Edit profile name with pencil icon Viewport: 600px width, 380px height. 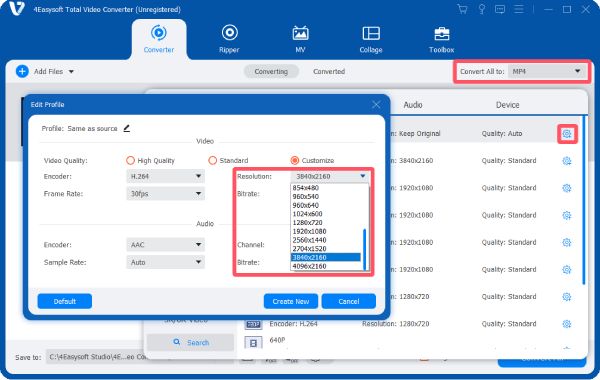click(x=127, y=128)
